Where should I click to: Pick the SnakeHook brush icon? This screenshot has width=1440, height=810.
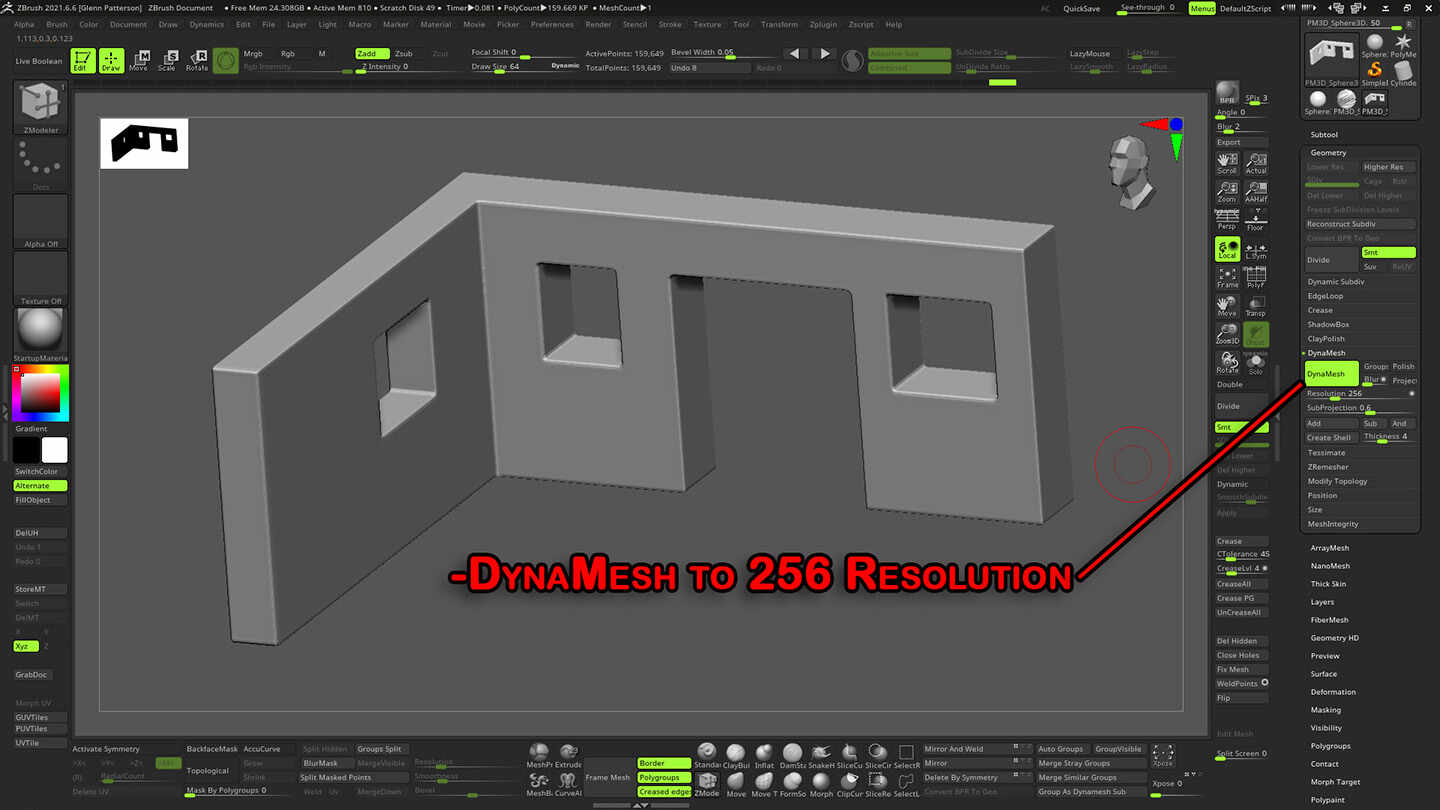coord(822,751)
